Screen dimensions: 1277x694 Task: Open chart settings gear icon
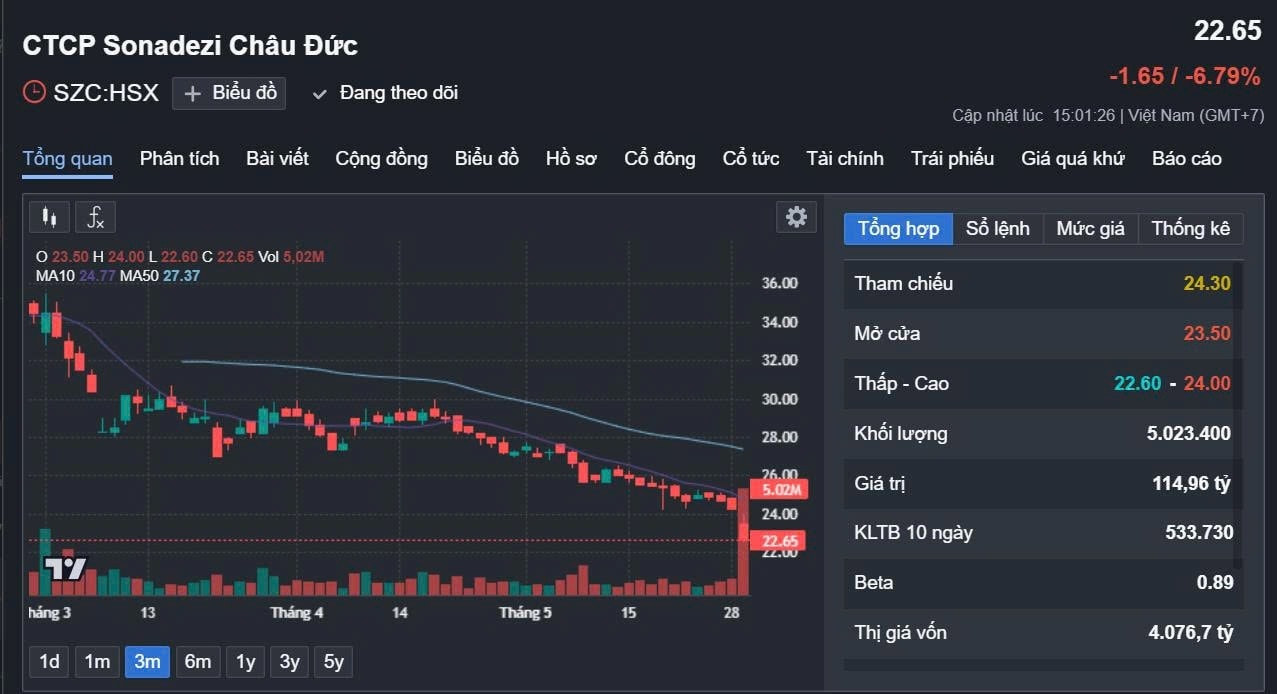coord(796,216)
